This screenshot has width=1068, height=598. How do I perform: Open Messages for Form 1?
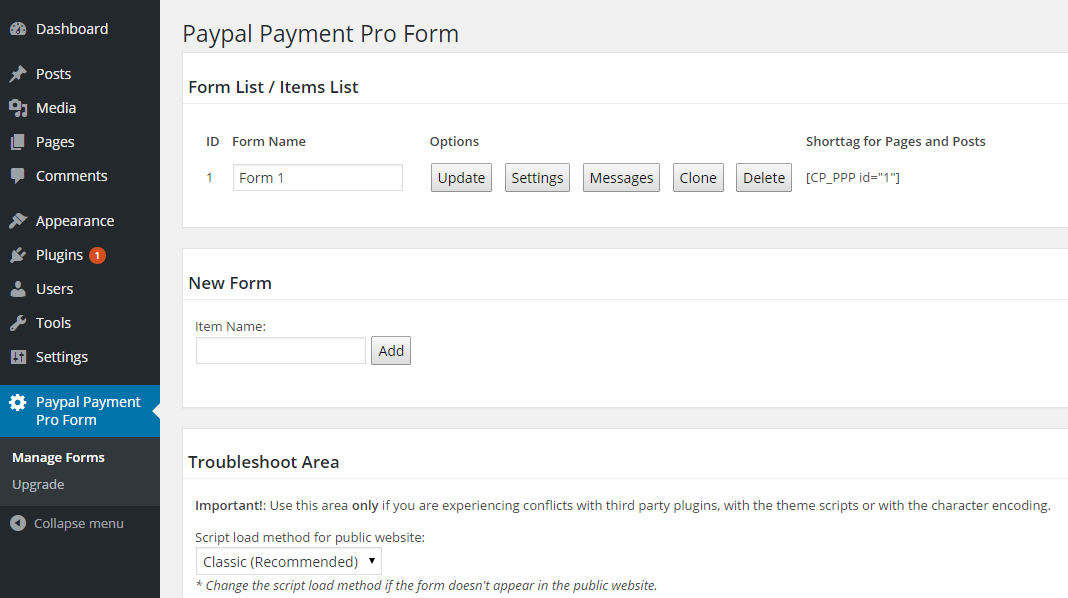pyautogui.click(x=621, y=178)
